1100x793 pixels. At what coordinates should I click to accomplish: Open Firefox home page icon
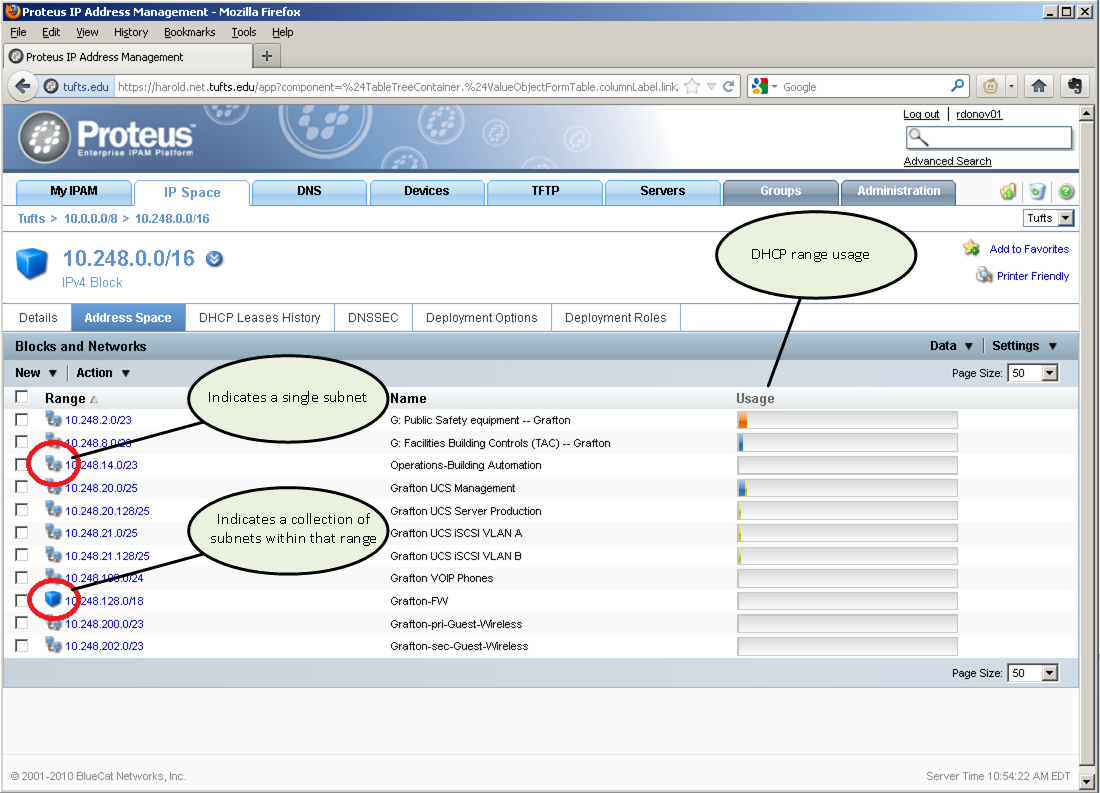point(1038,86)
